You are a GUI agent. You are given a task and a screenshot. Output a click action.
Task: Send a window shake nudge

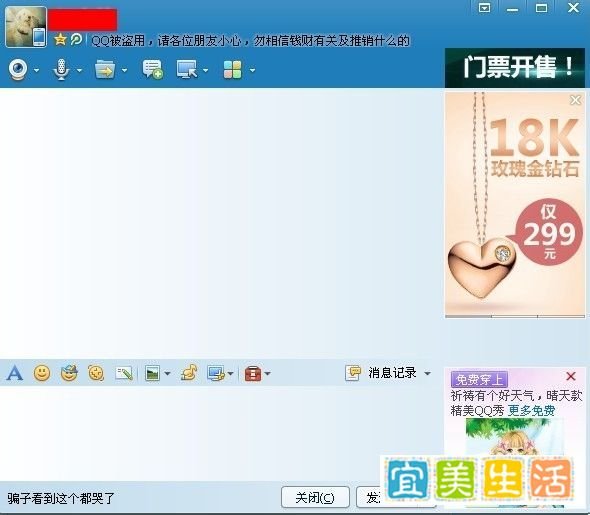click(x=96, y=373)
